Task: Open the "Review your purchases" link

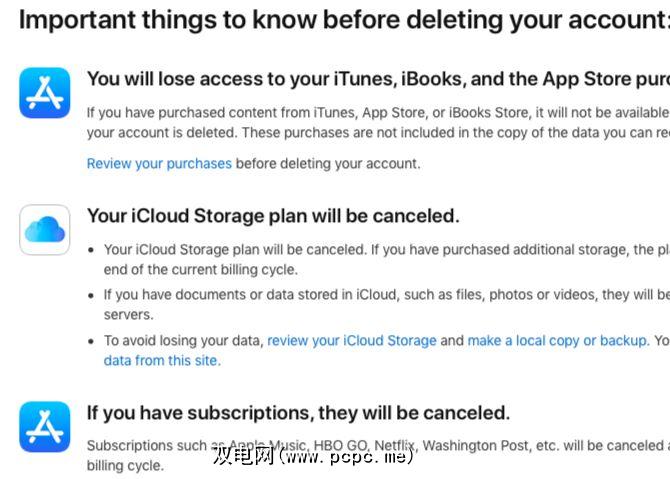Action: (159, 163)
